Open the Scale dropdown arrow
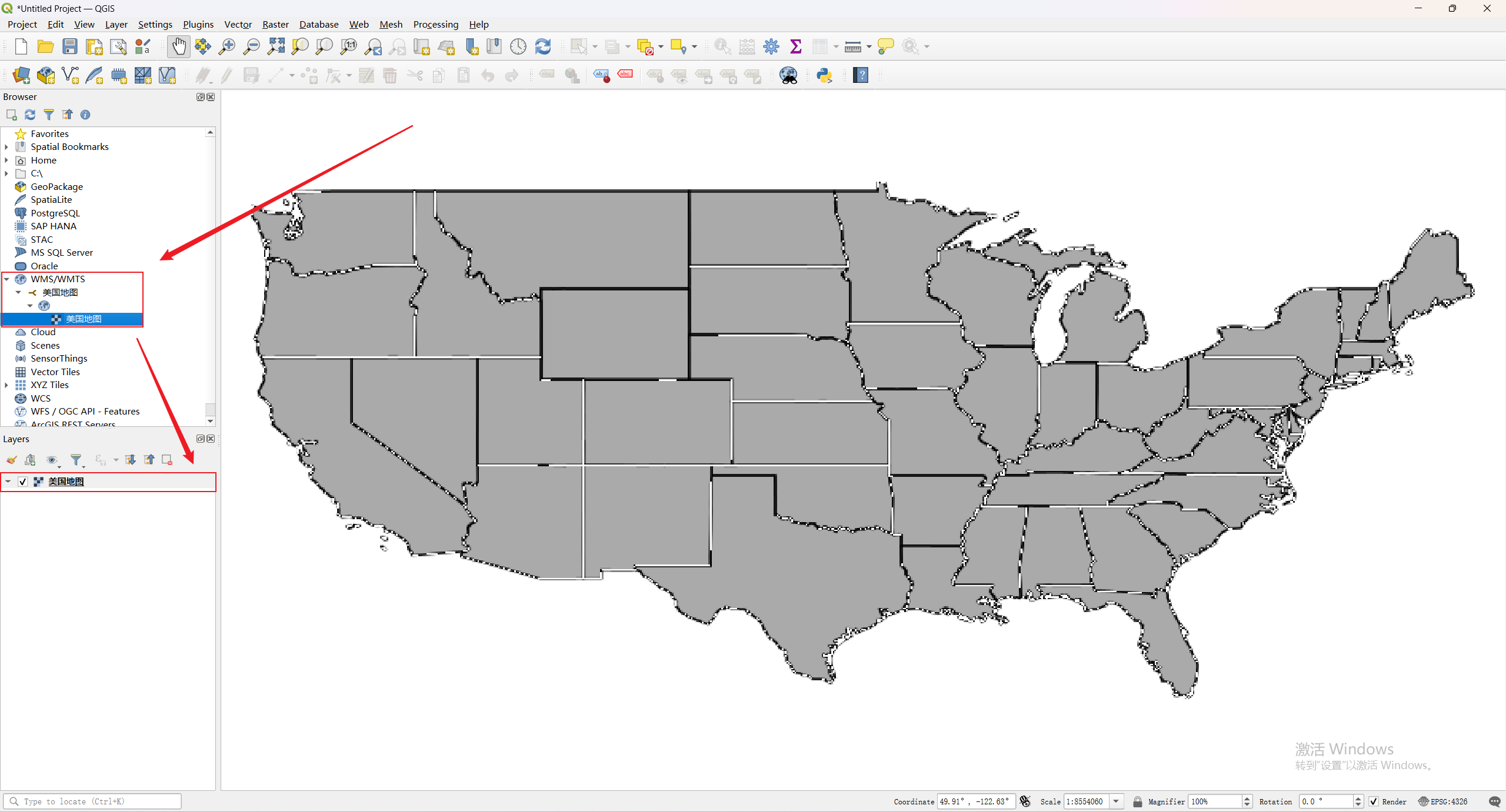This screenshot has width=1506, height=812. [x=1116, y=801]
